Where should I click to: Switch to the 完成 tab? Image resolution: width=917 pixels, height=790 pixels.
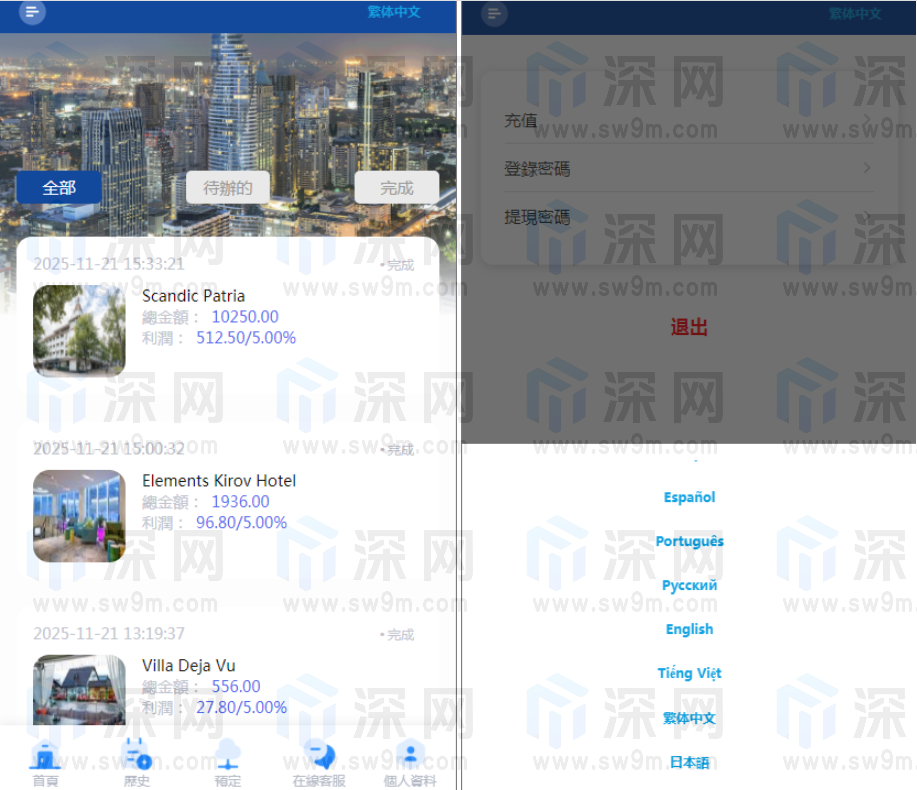tap(396, 187)
